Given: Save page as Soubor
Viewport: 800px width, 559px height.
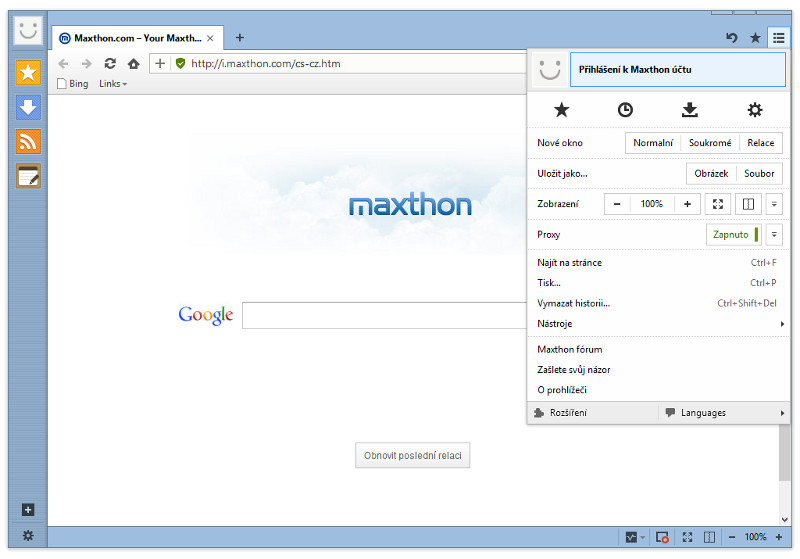Looking at the screenshot, I should [x=759, y=173].
